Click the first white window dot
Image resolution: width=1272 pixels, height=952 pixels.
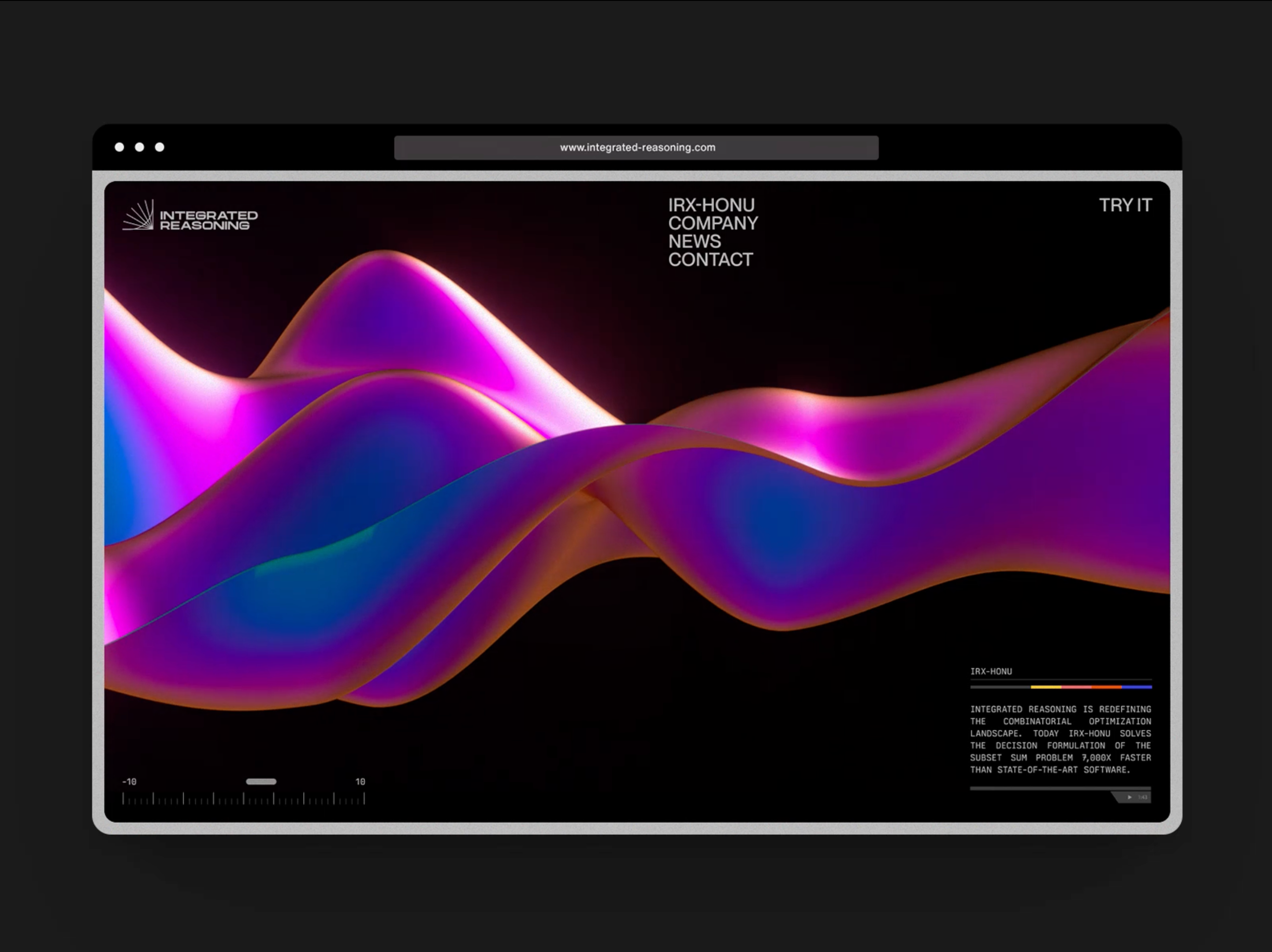click(119, 147)
